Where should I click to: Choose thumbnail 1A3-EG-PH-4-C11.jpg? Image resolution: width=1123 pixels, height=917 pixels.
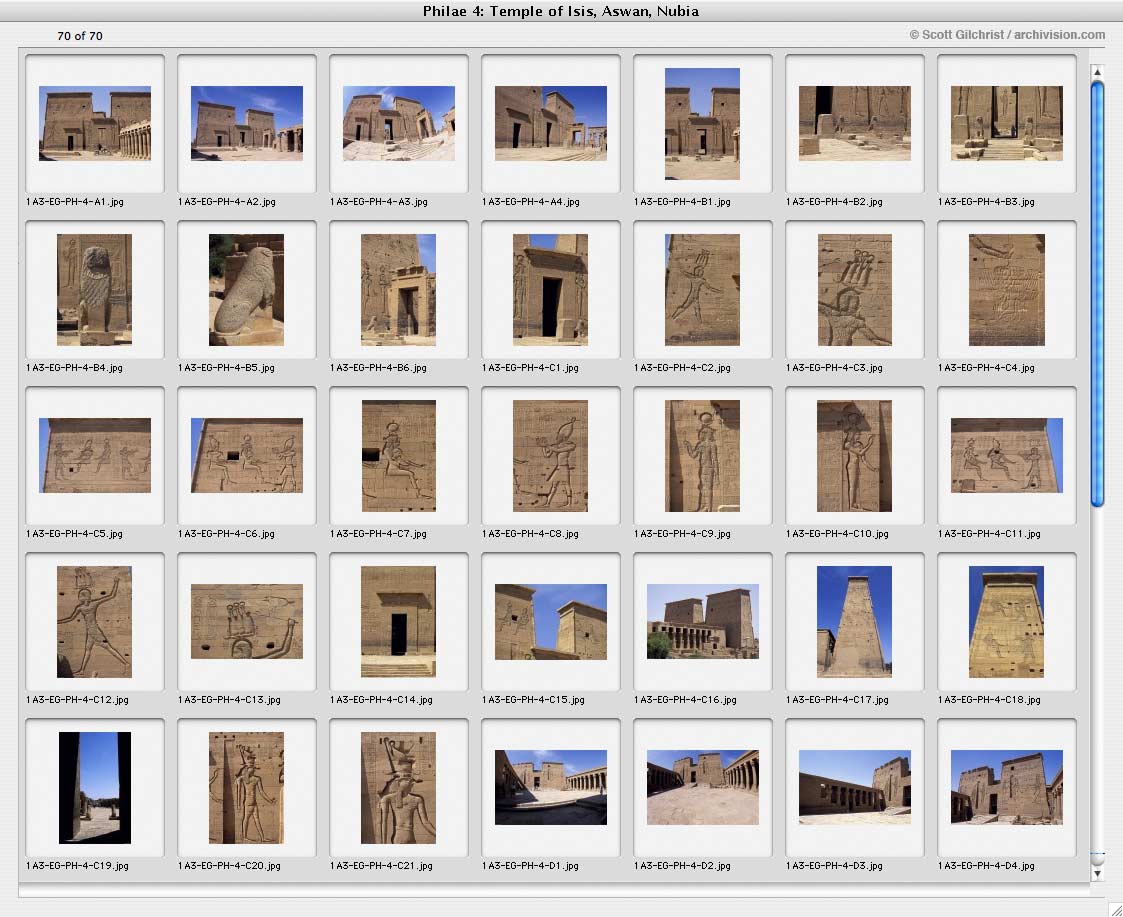pos(1006,455)
